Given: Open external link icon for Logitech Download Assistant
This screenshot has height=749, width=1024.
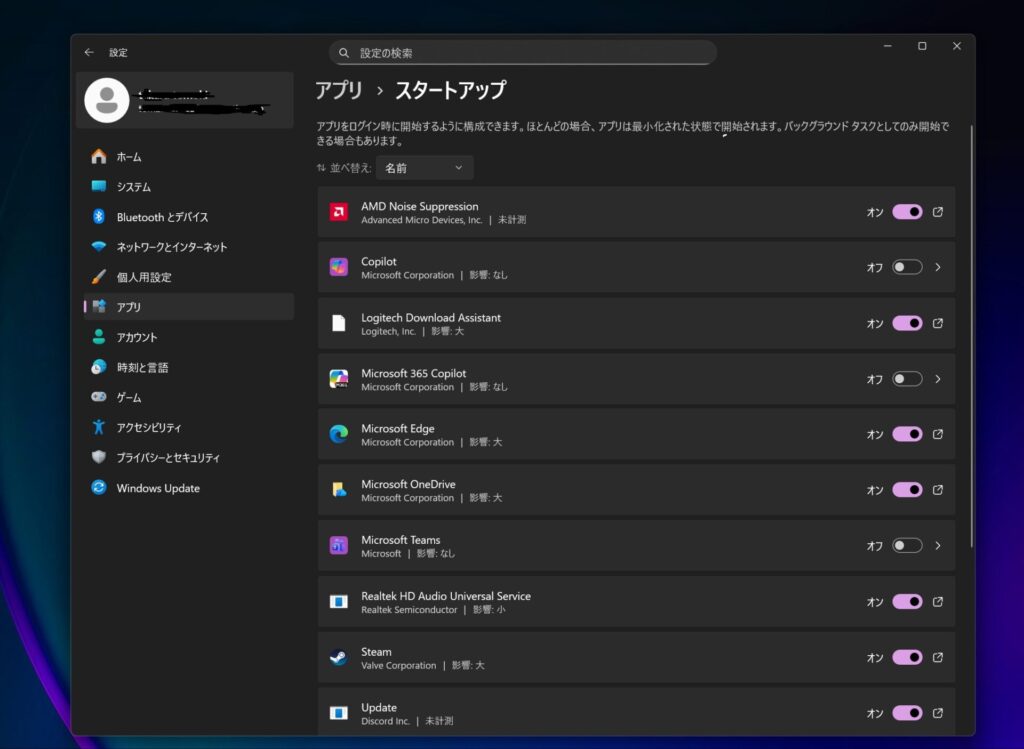Looking at the screenshot, I should click(937, 323).
